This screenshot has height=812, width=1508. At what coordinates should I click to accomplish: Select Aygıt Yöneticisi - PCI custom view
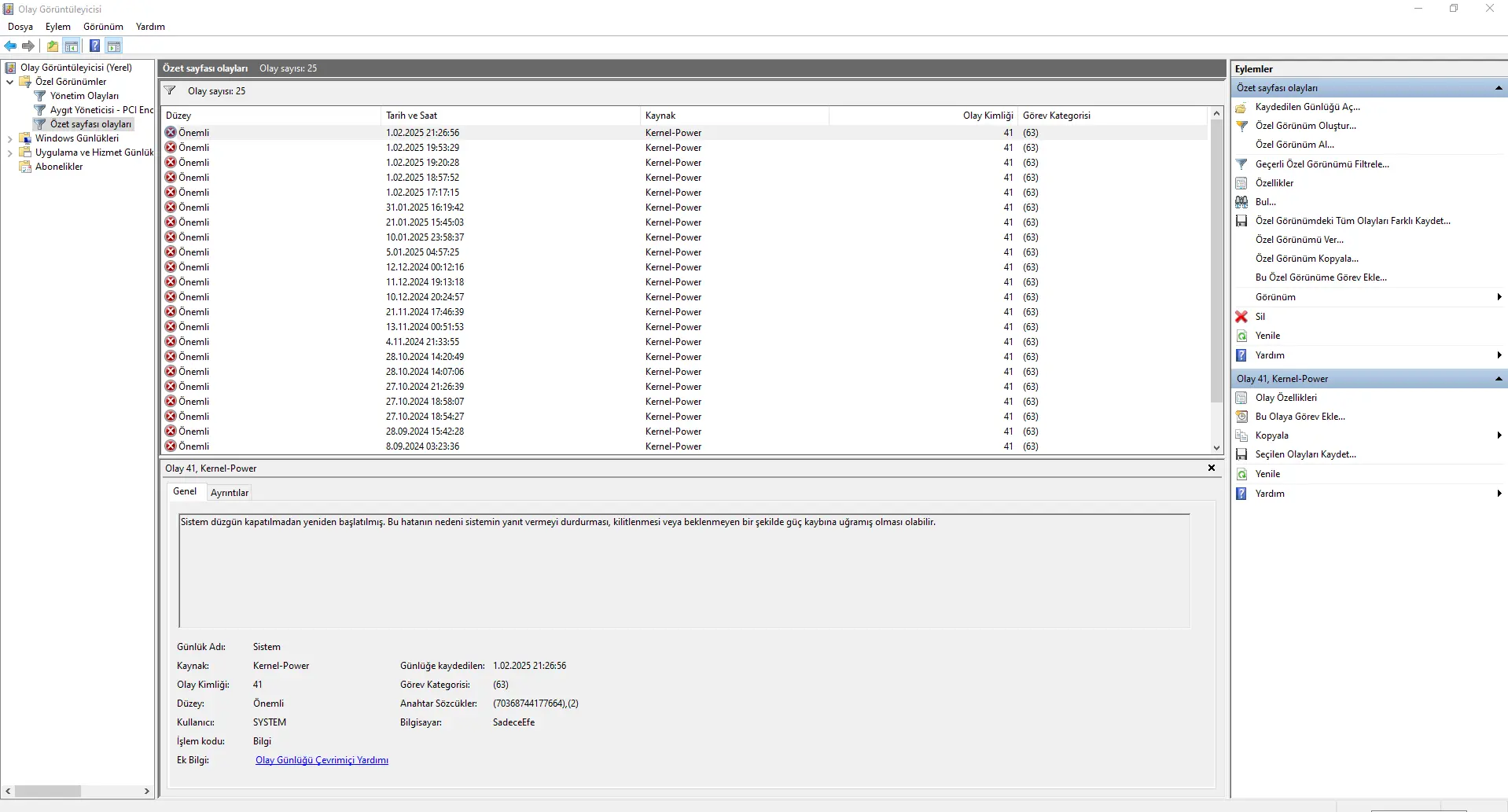pos(101,110)
